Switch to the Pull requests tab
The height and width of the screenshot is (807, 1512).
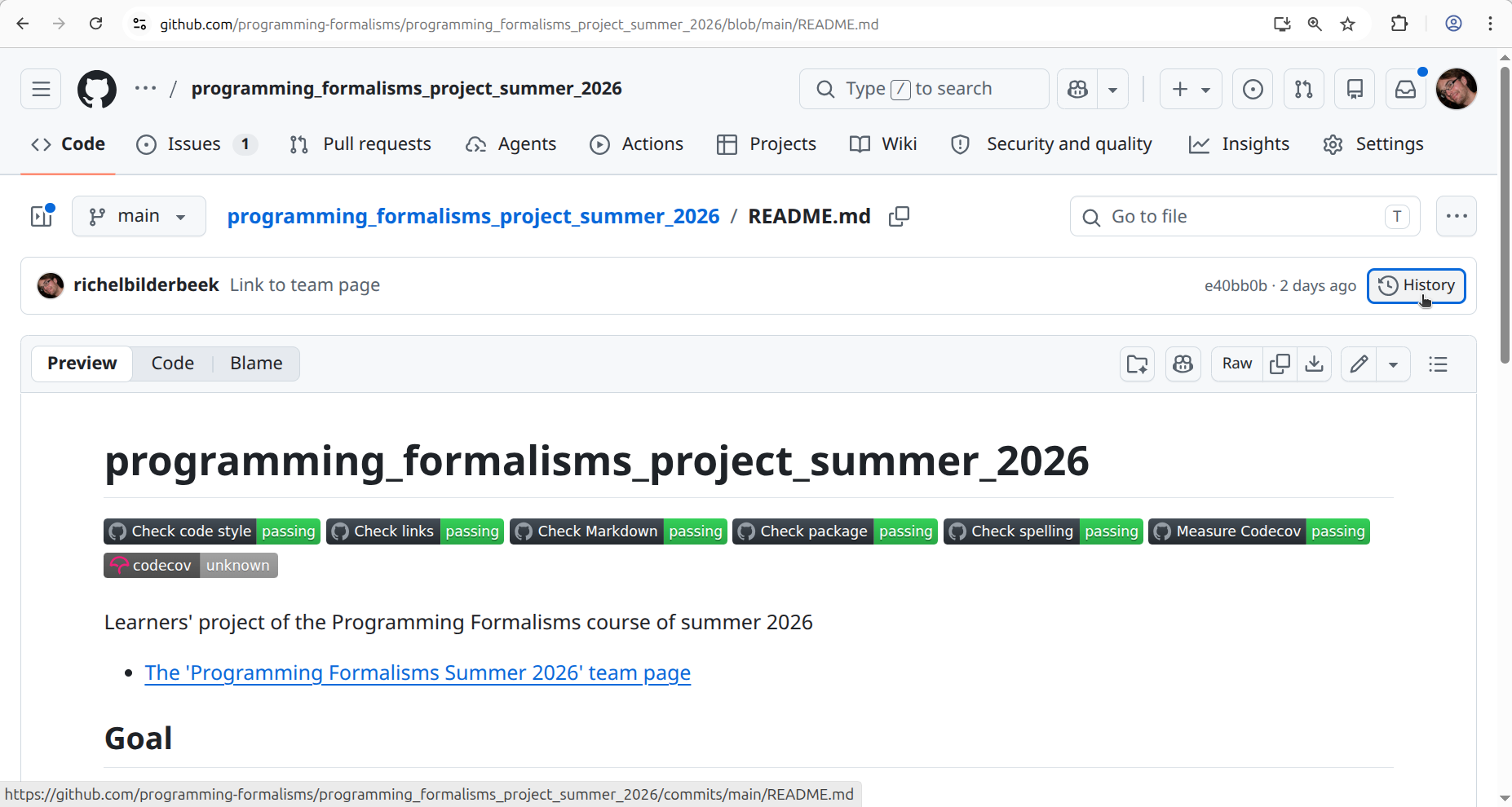point(360,144)
